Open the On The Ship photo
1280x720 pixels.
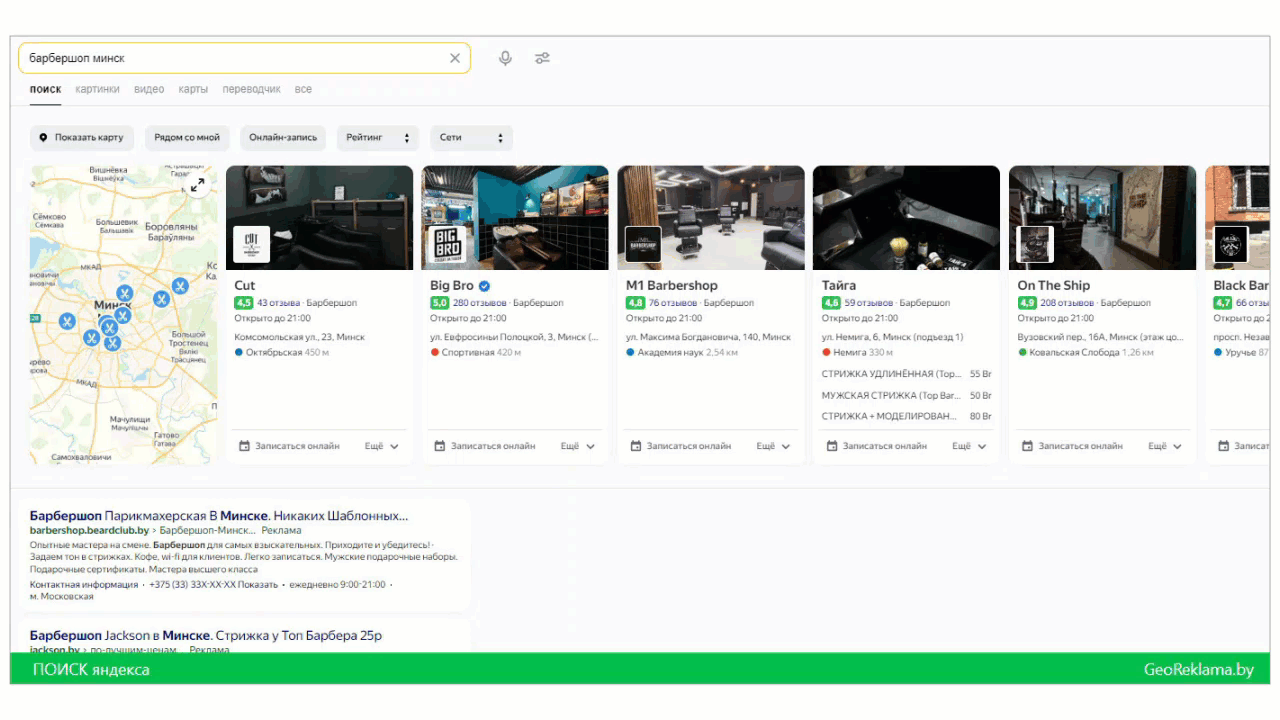click(1102, 218)
